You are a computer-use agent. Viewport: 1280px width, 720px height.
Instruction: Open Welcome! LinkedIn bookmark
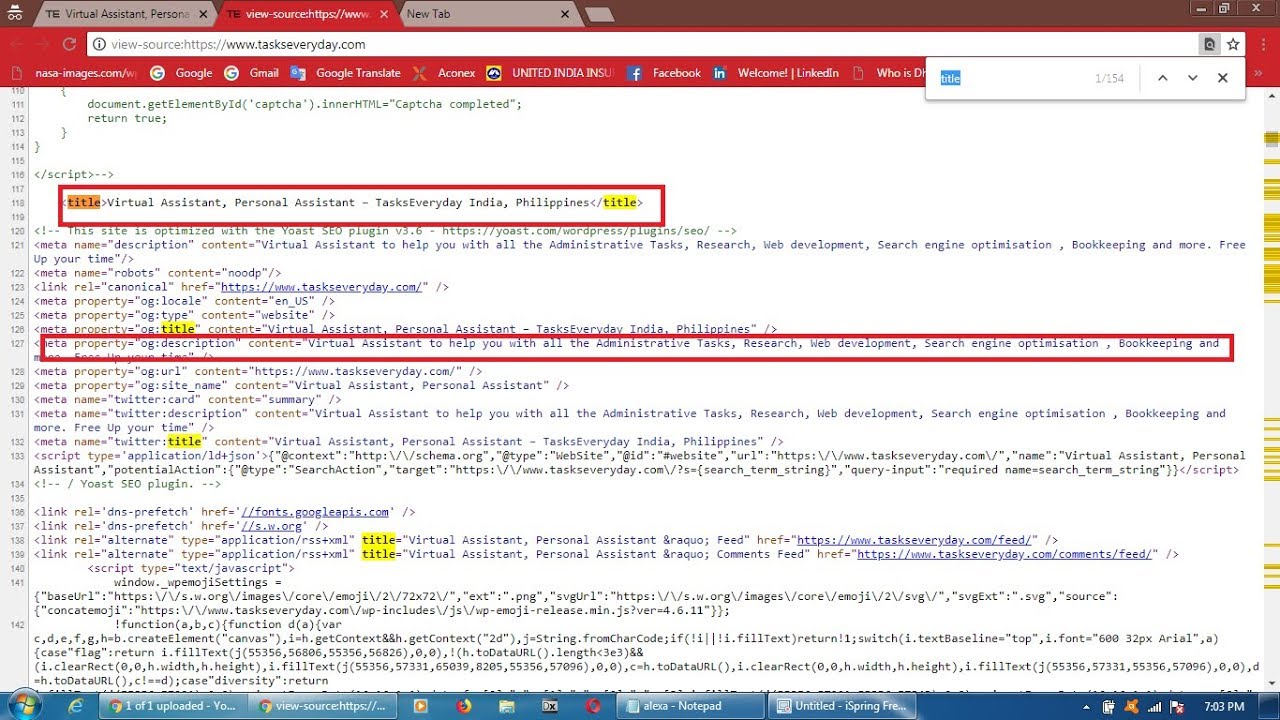coord(776,73)
